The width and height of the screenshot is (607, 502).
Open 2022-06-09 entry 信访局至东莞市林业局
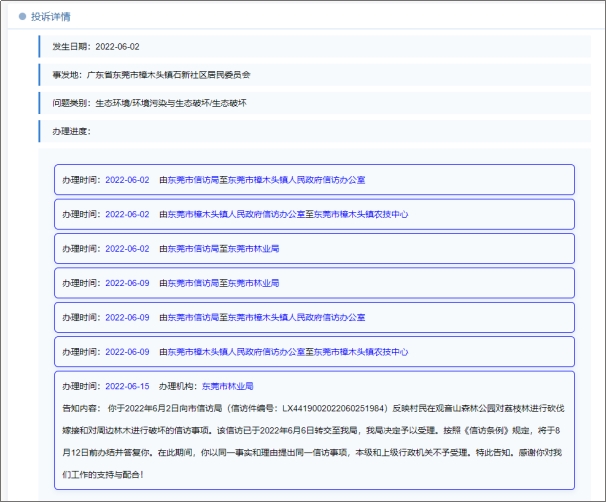[x=314, y=283]
